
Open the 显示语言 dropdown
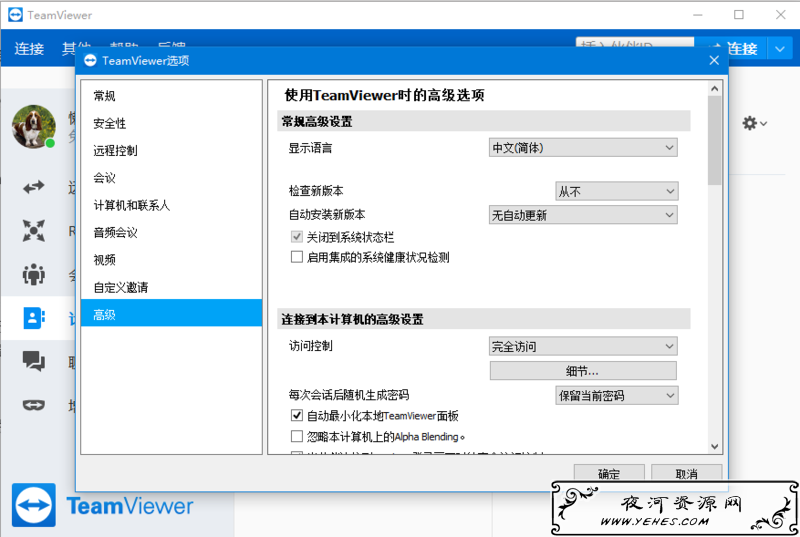point(583,148)
